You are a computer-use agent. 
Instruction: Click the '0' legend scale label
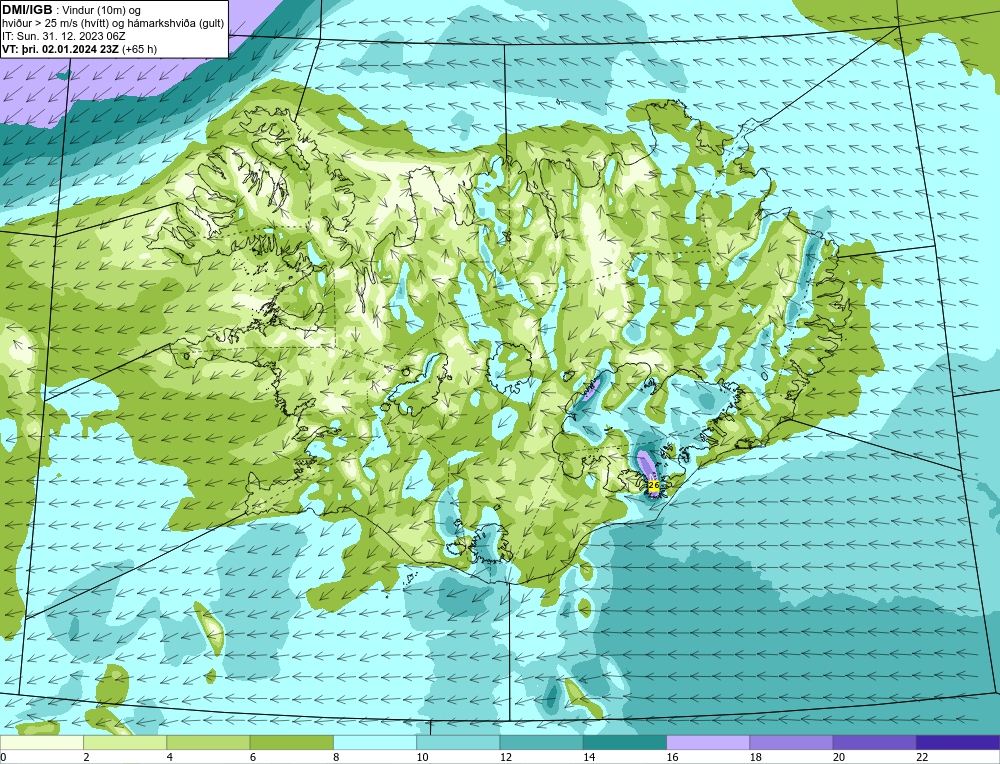point(3,757)
